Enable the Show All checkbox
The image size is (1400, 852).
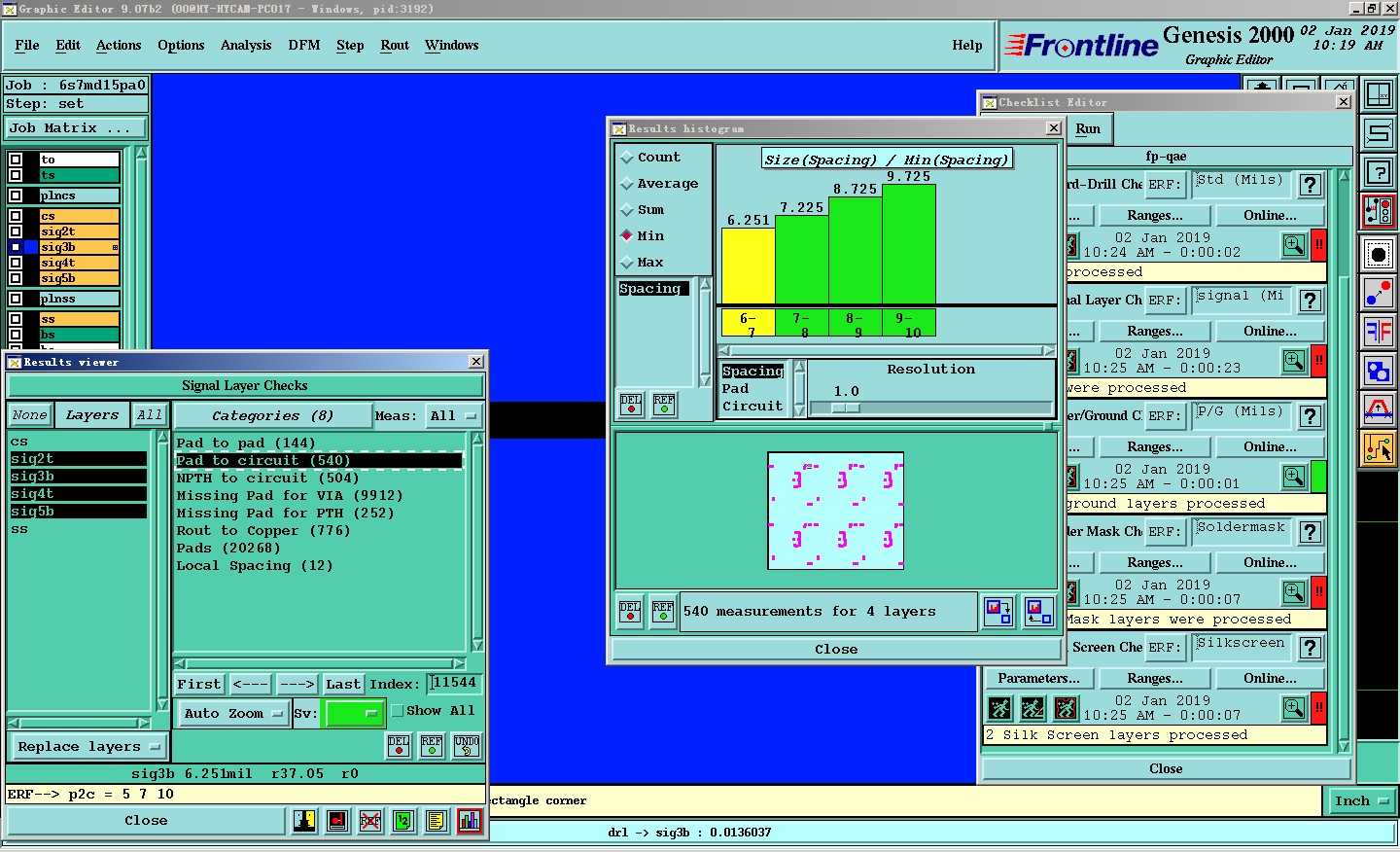tap(397, 711)
